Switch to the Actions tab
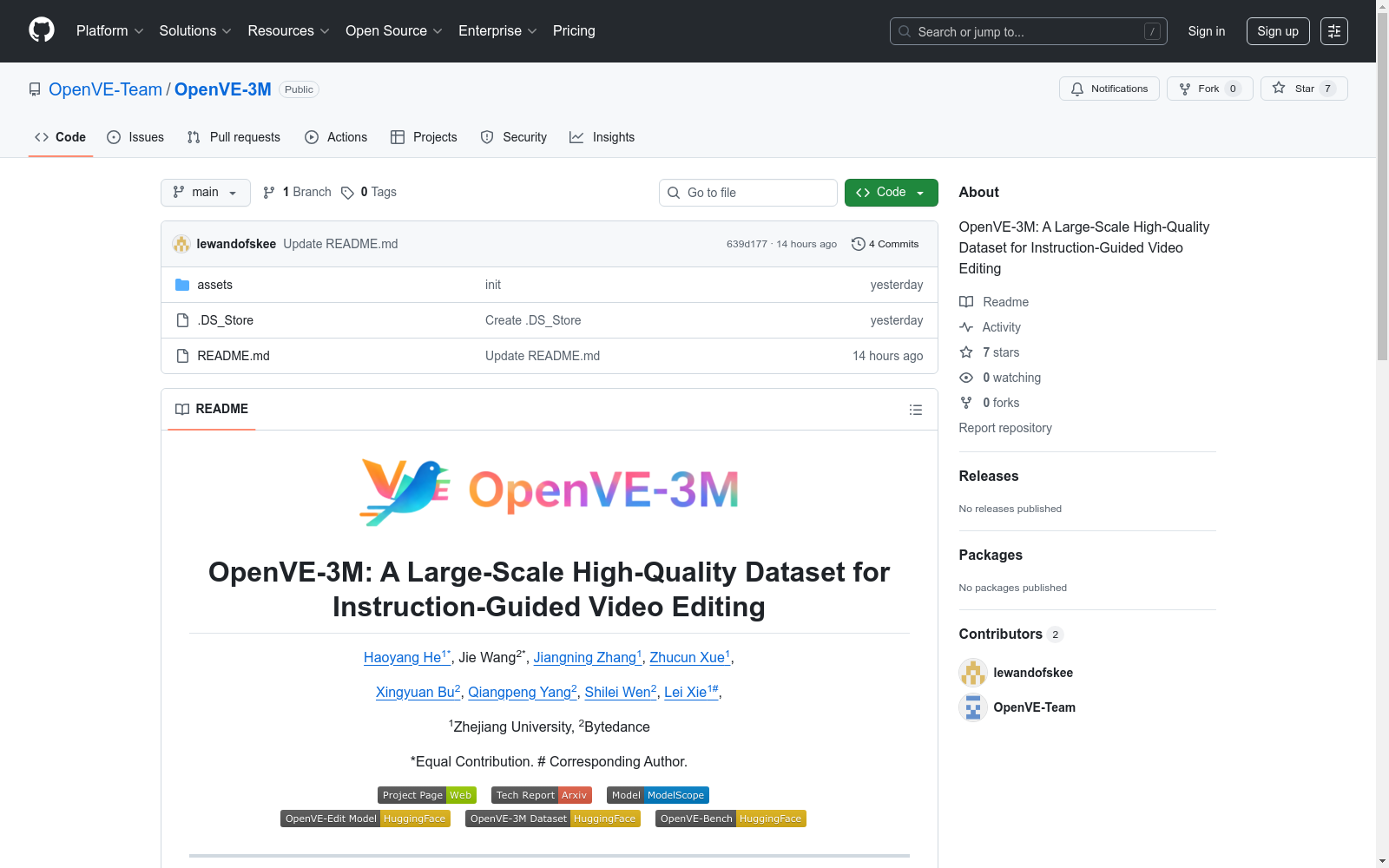The width and height of the screenshot is (1389, 868). [x=336, y=137]
